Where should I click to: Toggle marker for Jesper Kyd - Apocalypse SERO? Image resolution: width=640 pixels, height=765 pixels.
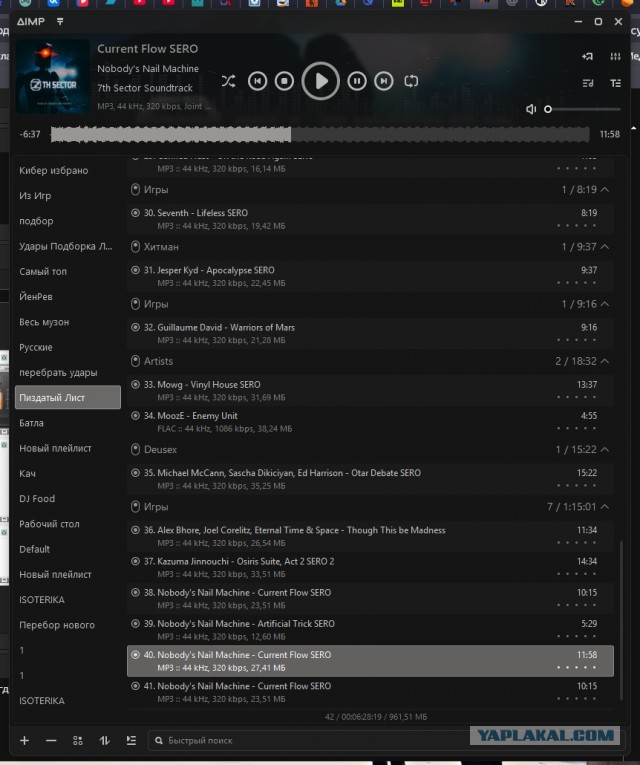136,270
